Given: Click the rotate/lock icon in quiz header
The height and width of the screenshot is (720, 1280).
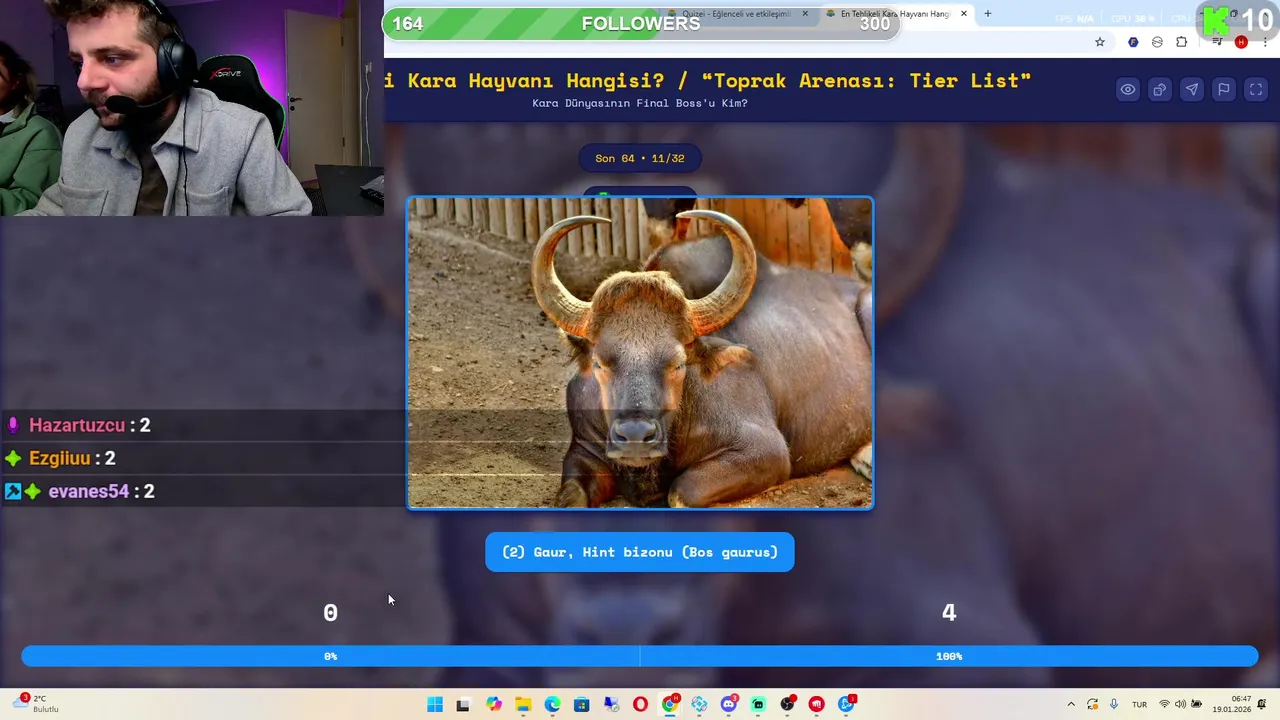Looking at the screenshot, I should tap(1160, 90).
